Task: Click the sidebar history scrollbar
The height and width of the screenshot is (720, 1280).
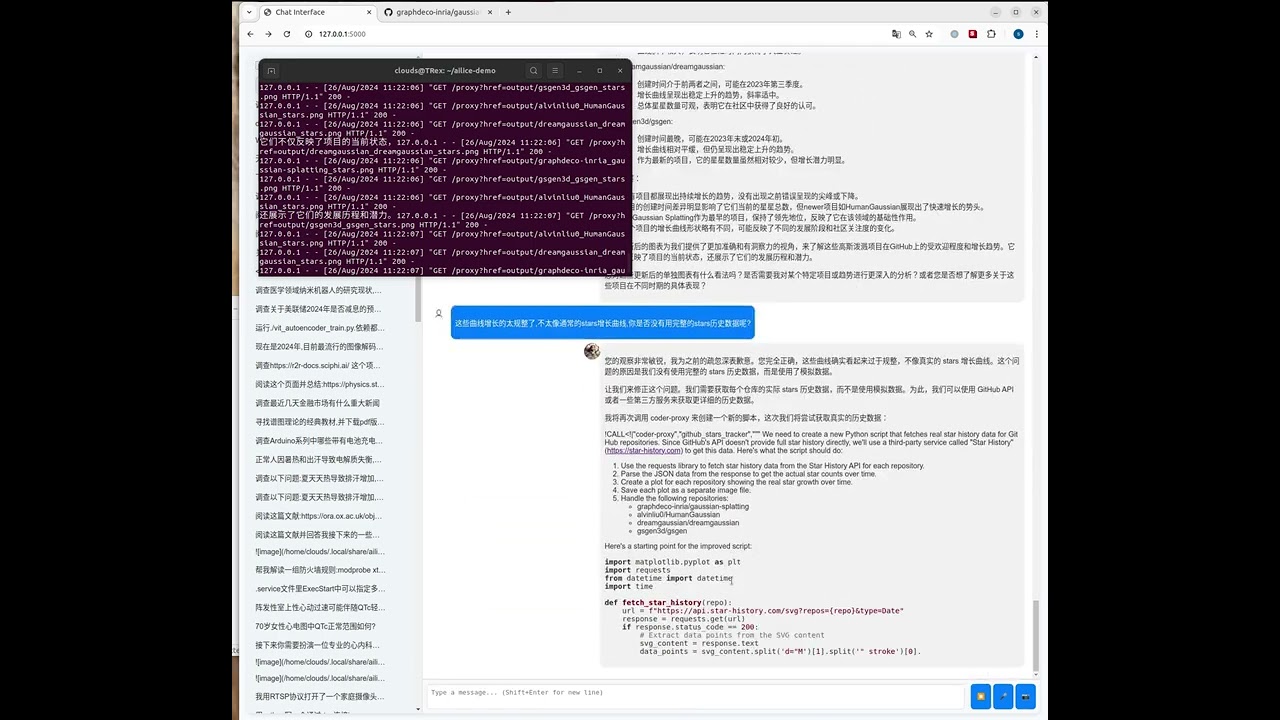Action: (418, 300)
